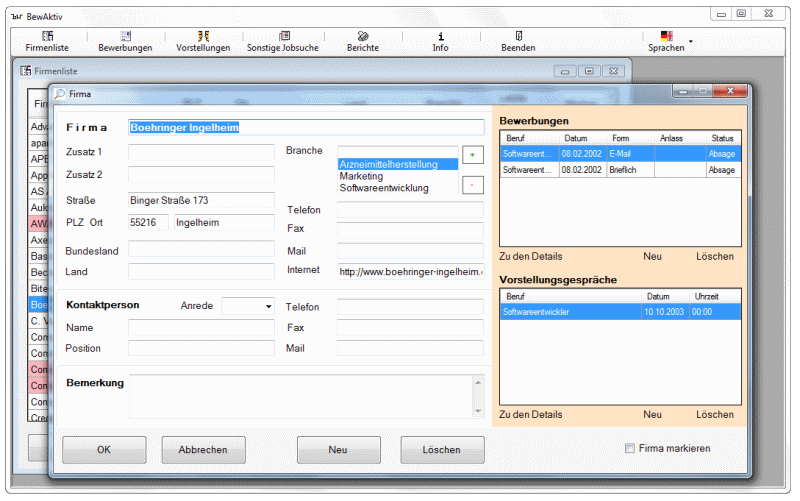The image size is (800, 501).
Task: Click the Straße field
Action: click(201, 200)
